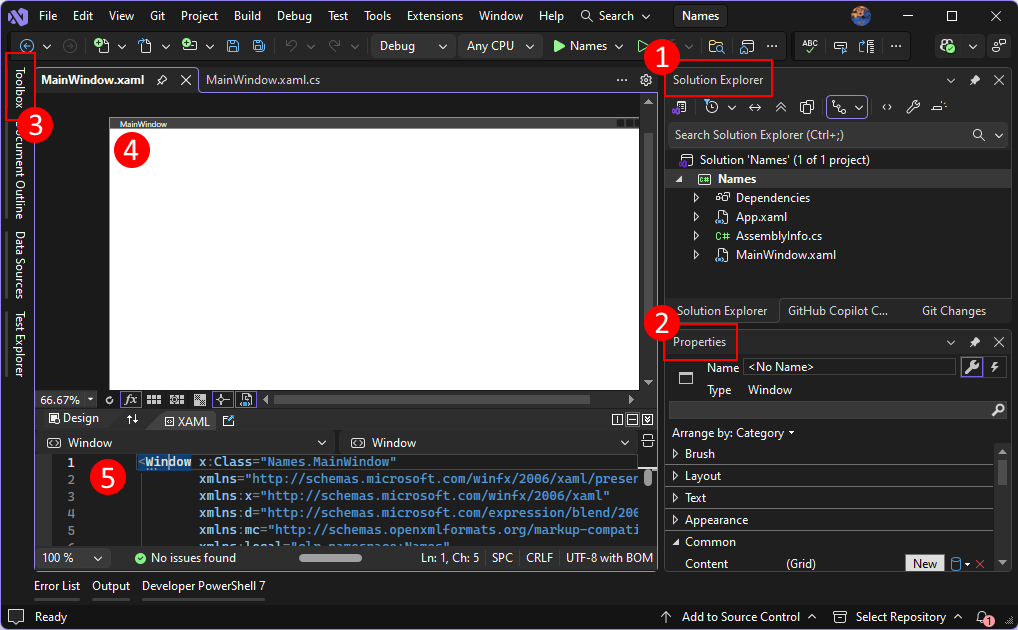
Task: Switch to the Git Changes tab
Action: point(952,310)
